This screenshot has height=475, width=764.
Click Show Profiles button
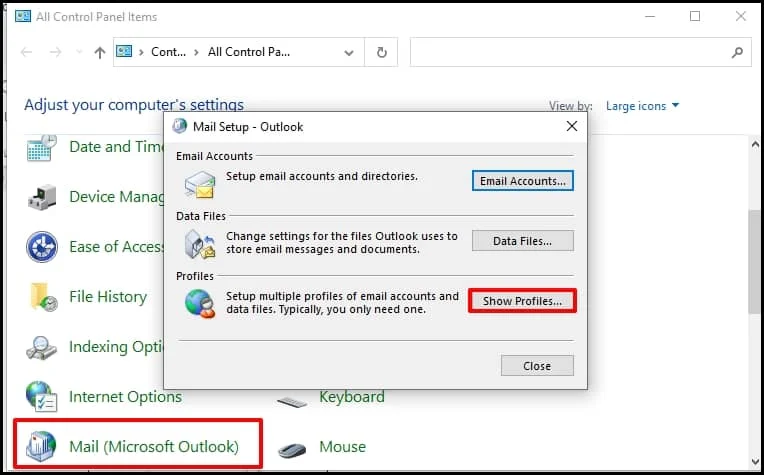[x=522, y=301]
